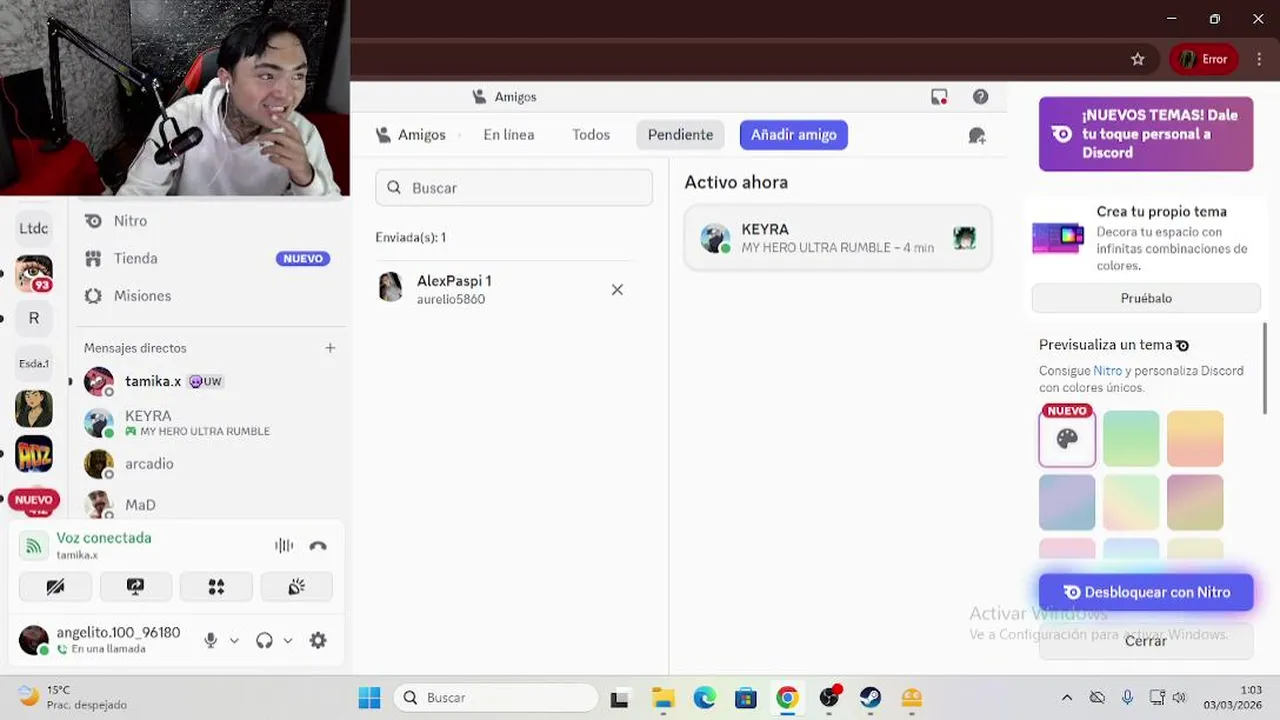Select the orange gradient theme swatch
The image size is (1280, 720).
[1195, 439]
